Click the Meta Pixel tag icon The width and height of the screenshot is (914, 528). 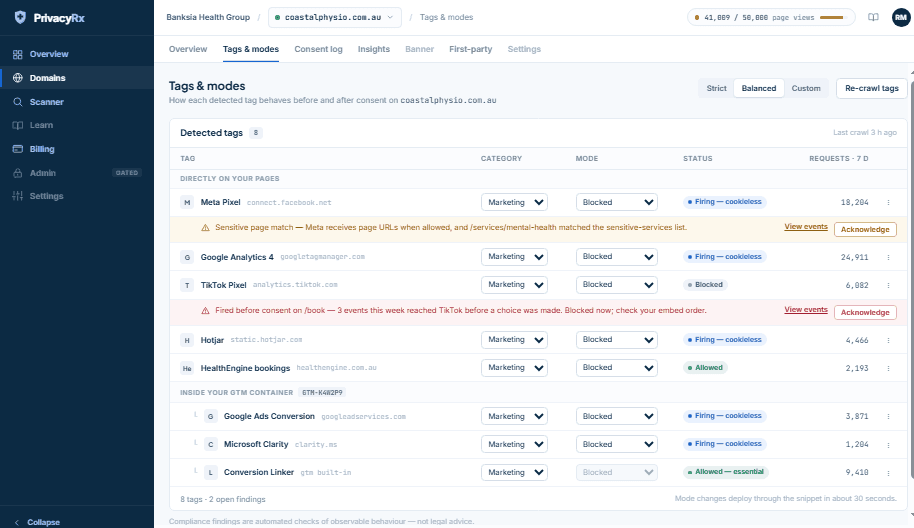187,203
